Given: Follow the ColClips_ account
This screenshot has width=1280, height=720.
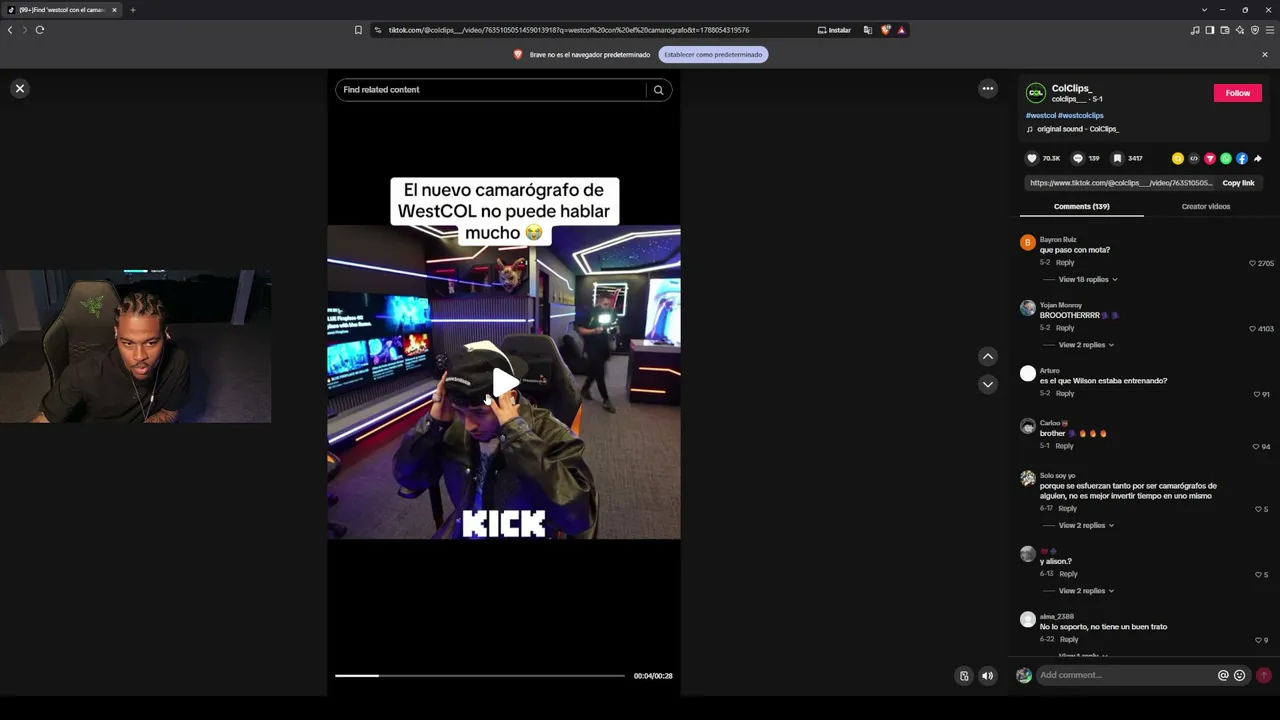Looking at the screenshot, I should pos(1238,93).
